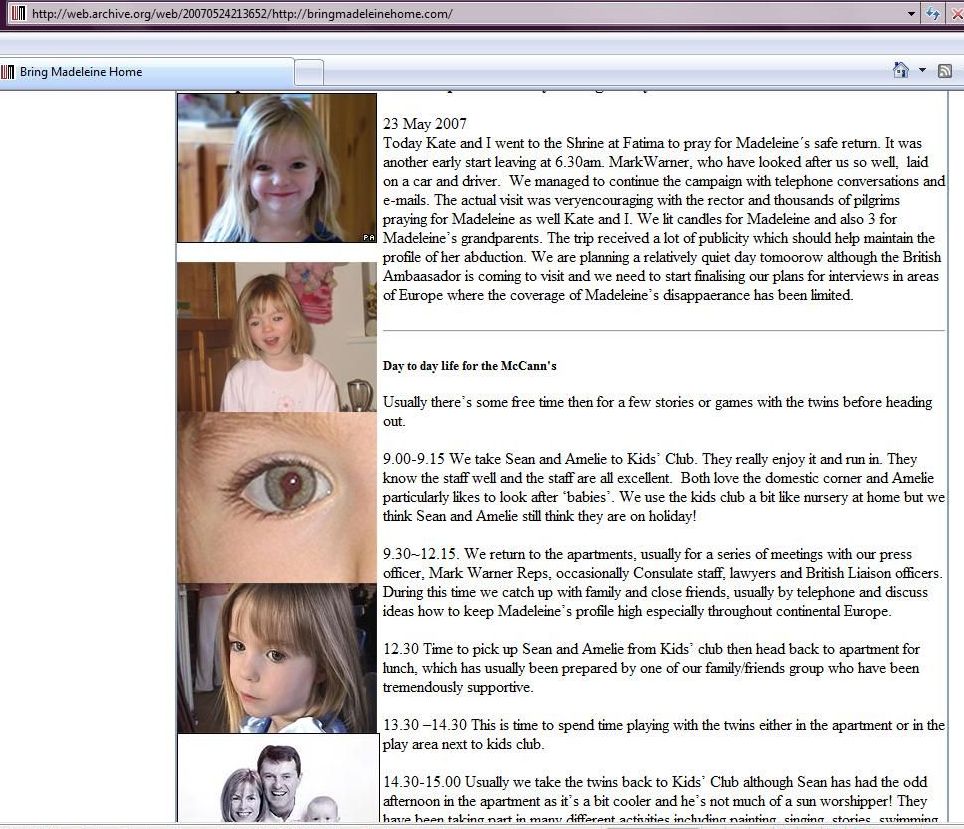Screen dimensions: 964x829
Task: Click the web.archive.org URL address field
Action: coord(460,14)
